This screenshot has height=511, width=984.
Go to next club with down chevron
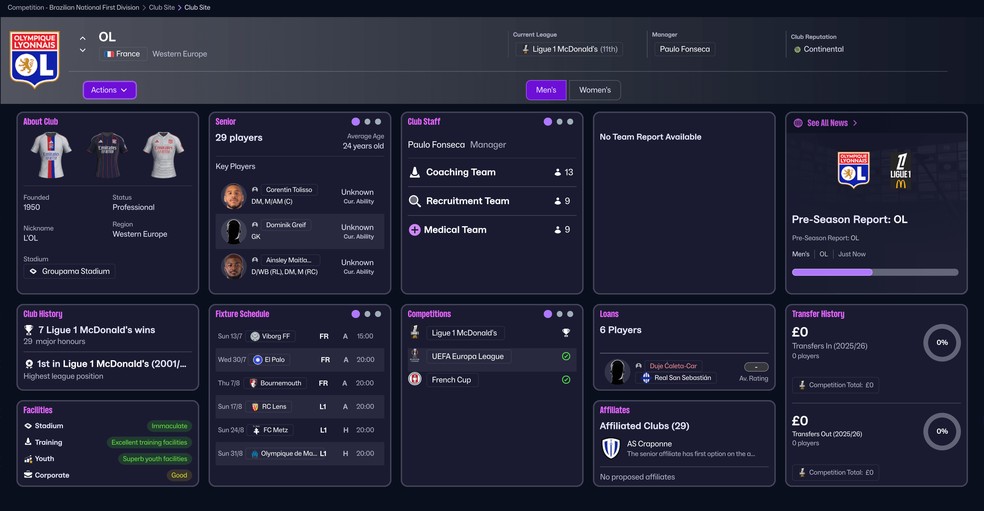83,50
